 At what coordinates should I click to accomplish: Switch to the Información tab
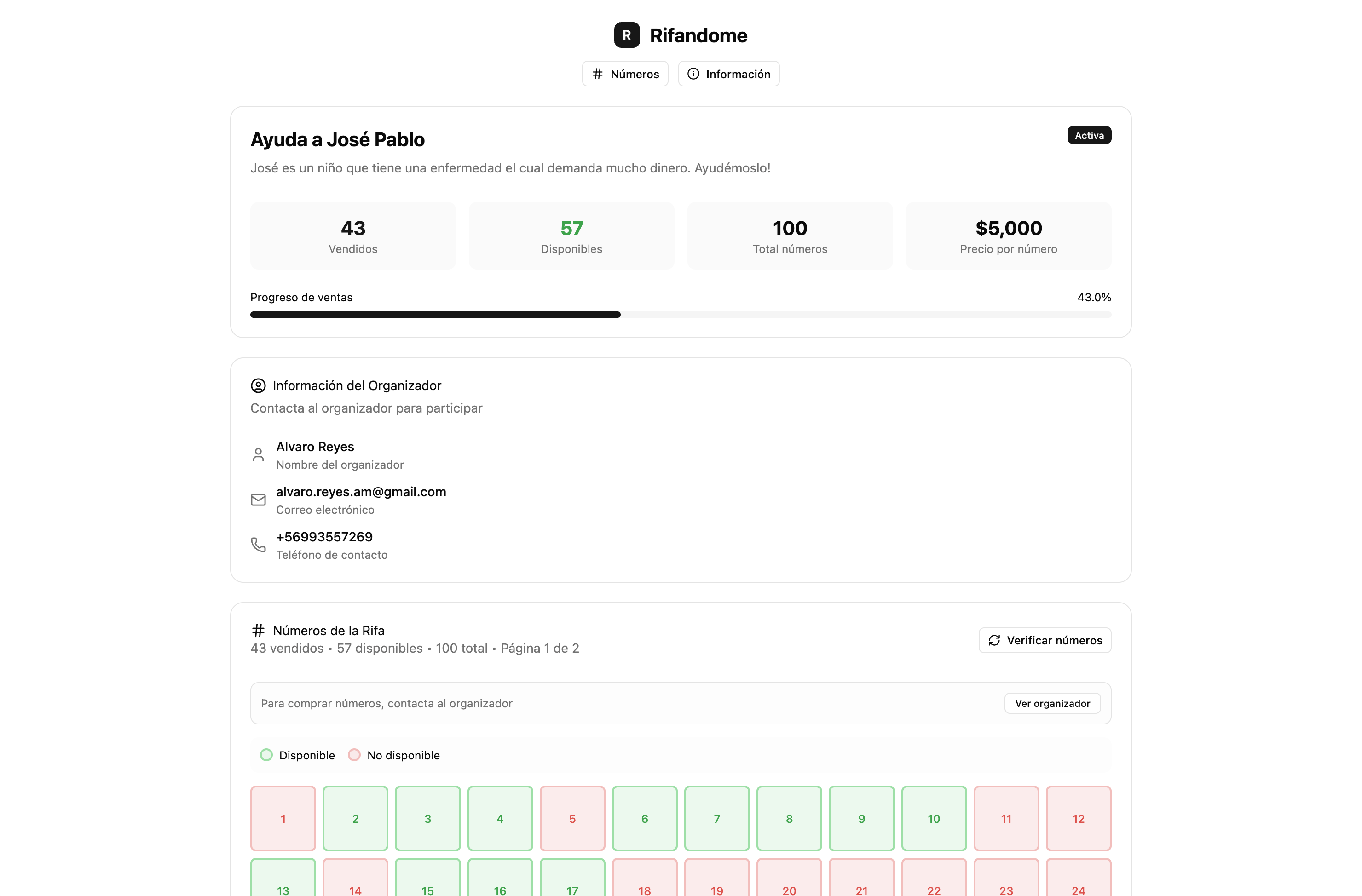(x=728, y=74)
